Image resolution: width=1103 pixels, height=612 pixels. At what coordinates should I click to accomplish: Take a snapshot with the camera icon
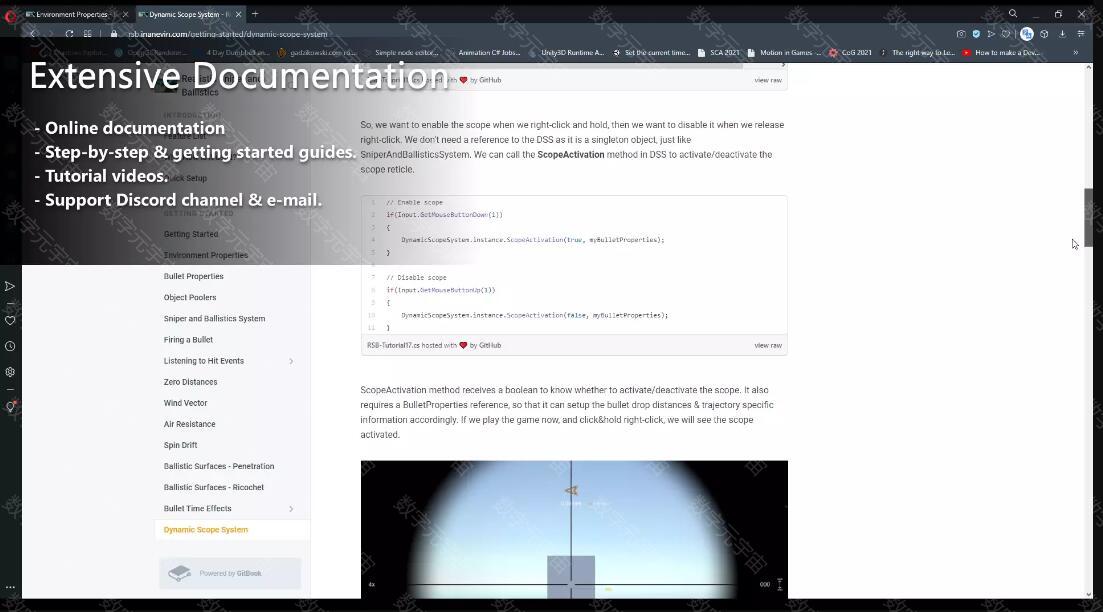click(961, 34)
